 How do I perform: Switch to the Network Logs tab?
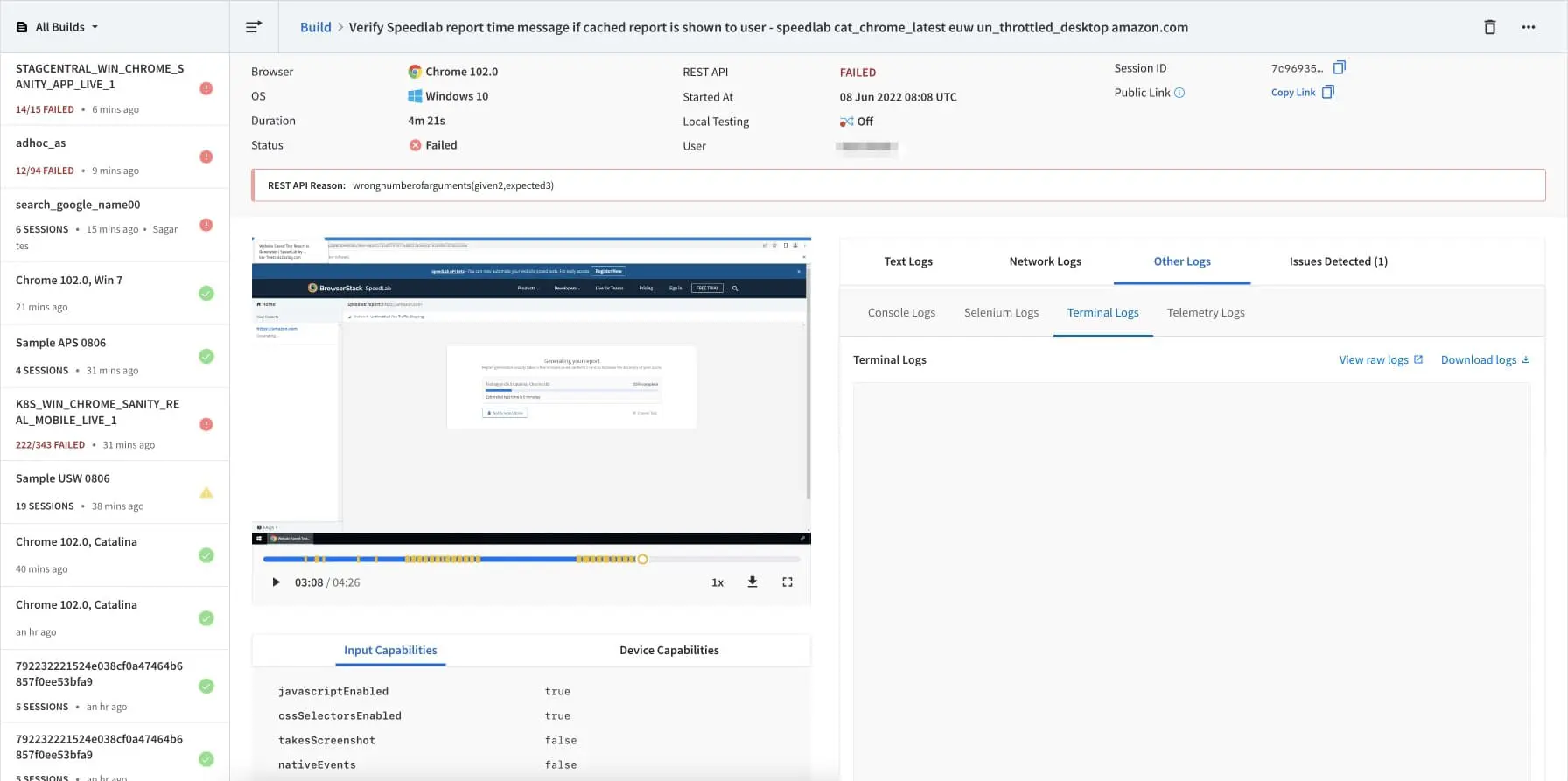(1045, 261)
